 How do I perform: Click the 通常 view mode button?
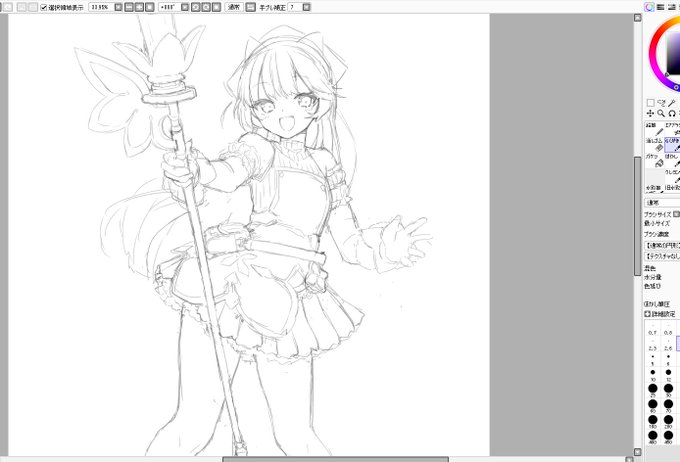(x=234, y=7)
